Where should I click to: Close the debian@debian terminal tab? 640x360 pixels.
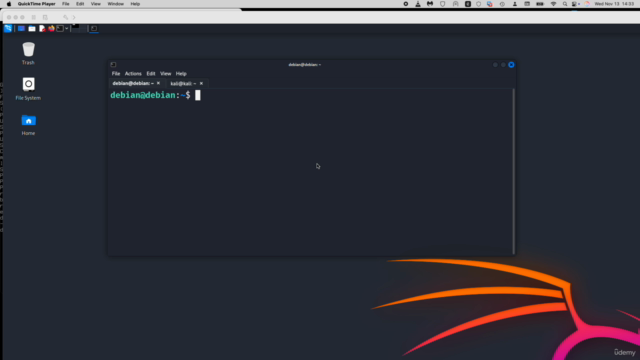click(x=158, y=83)
